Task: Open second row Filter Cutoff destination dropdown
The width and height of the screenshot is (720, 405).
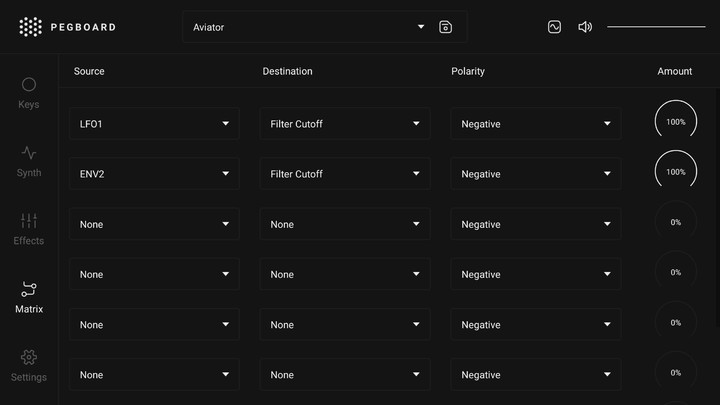Action: [x=345, y=174]
